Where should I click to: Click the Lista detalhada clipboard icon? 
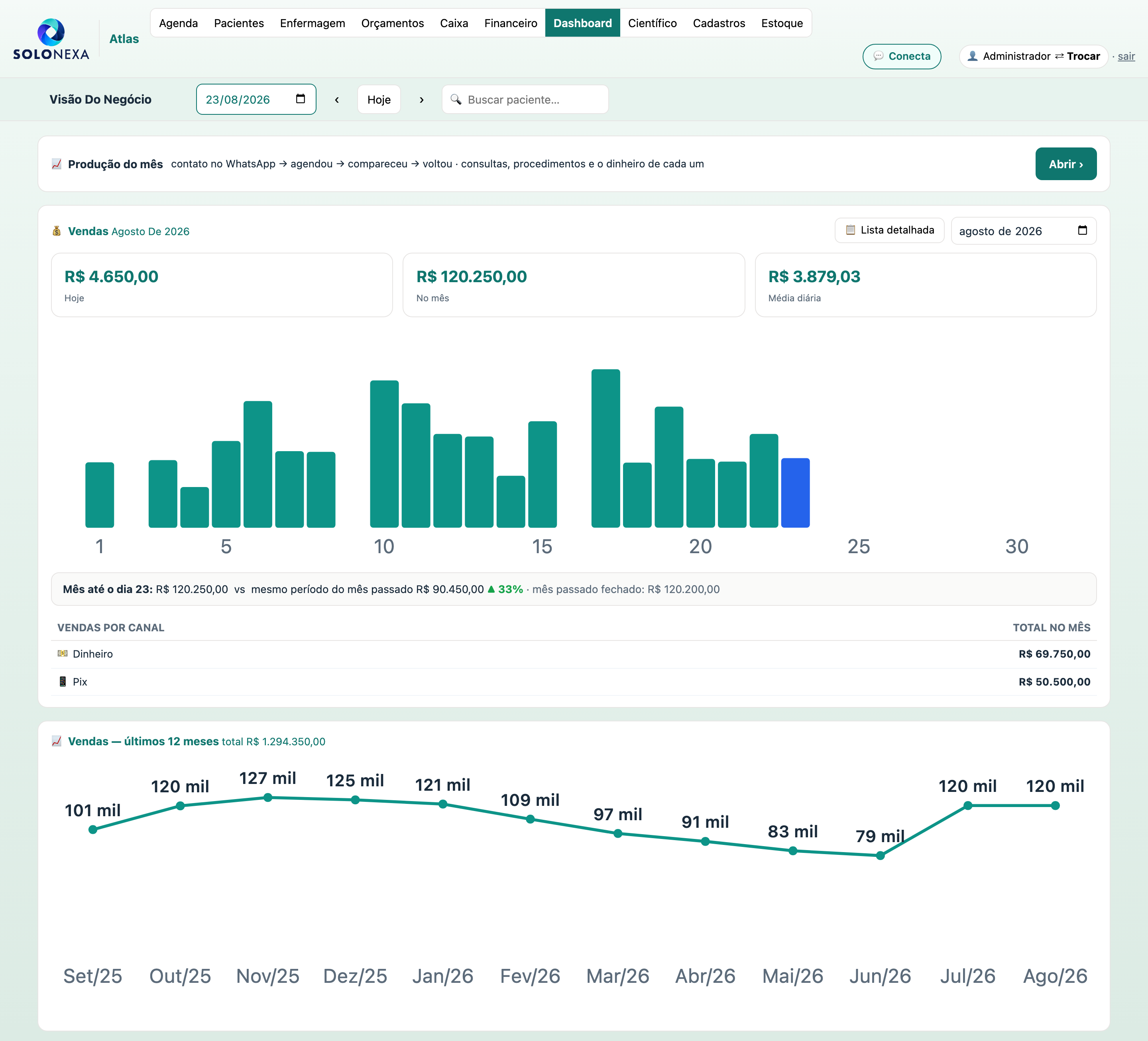point(850,230)
